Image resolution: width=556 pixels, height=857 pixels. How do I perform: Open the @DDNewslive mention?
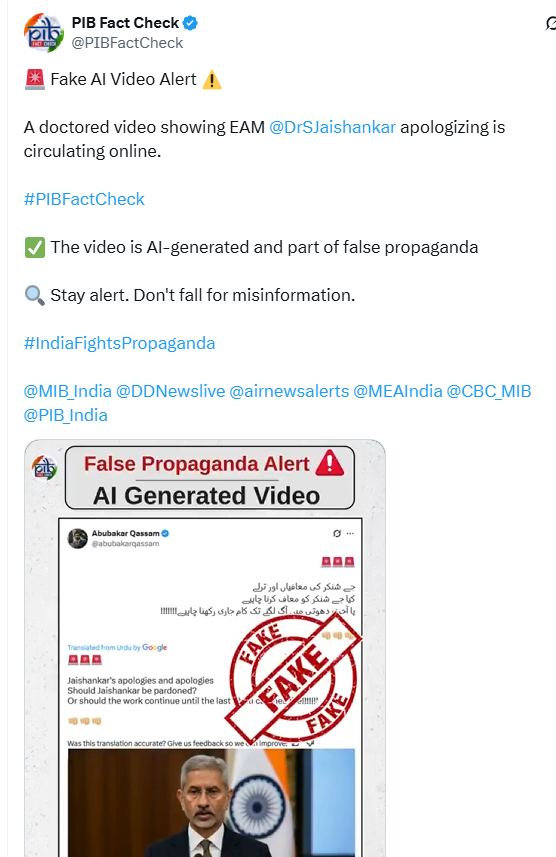(171, 391)
